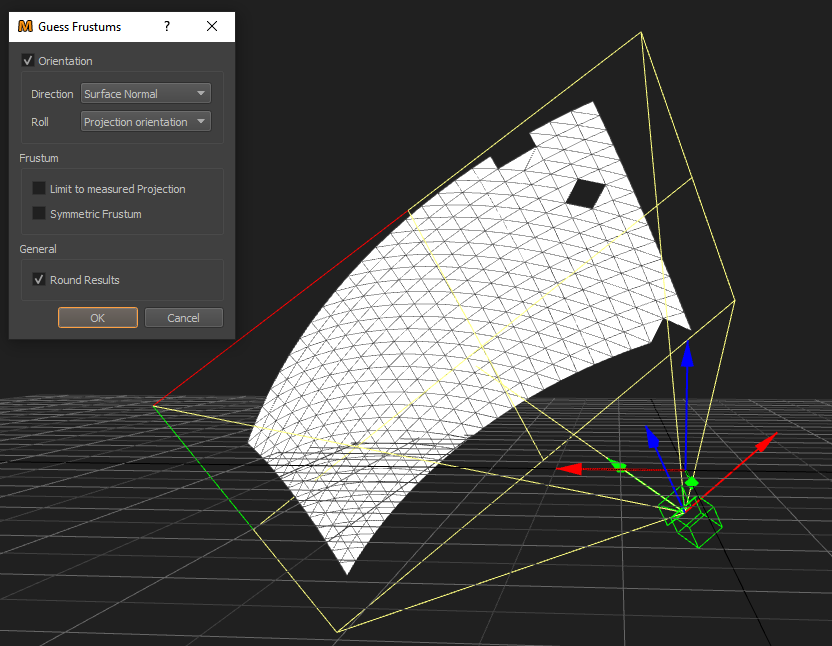
Task: Enable Limit to measured Projection
Action: click(39, 188)
